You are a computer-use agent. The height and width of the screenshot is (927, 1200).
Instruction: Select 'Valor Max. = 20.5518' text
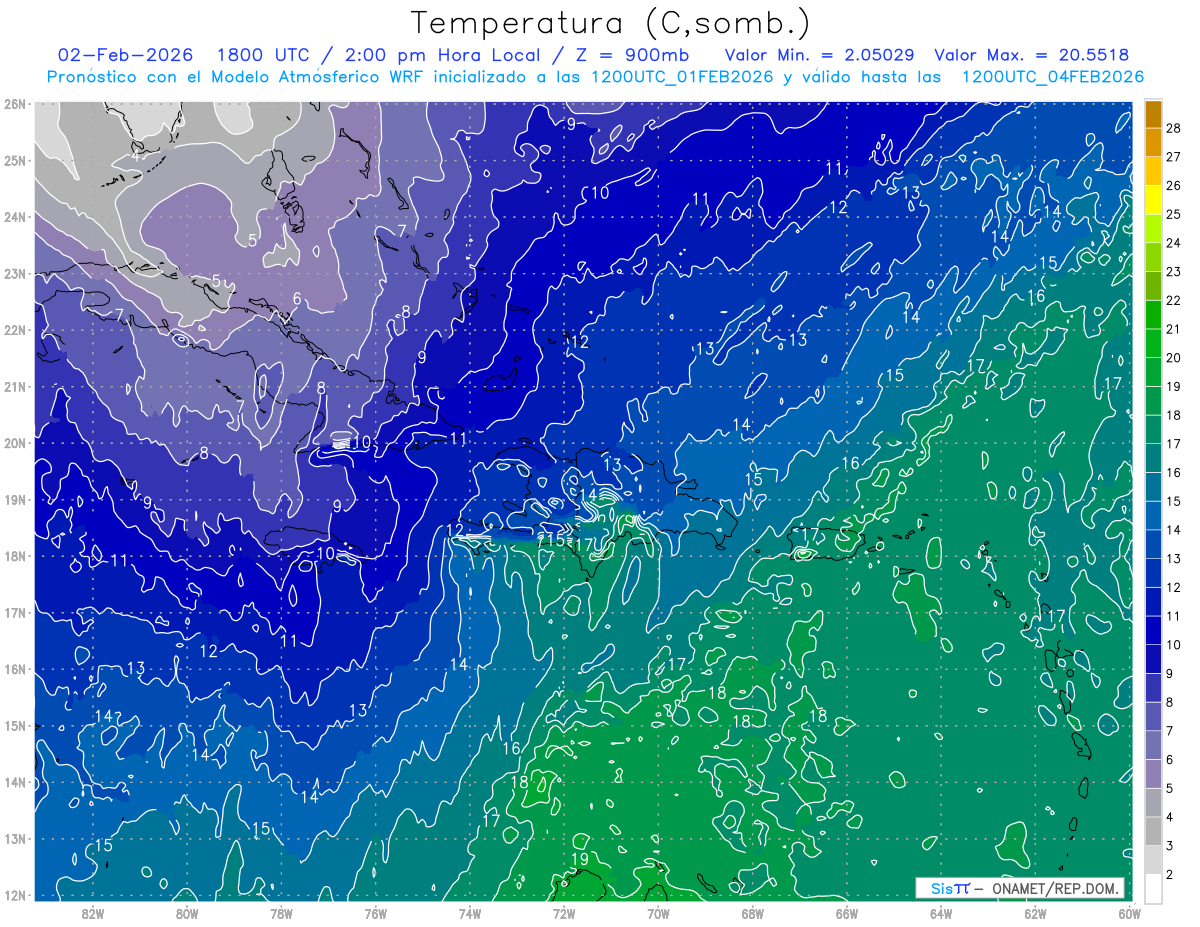1031,56
